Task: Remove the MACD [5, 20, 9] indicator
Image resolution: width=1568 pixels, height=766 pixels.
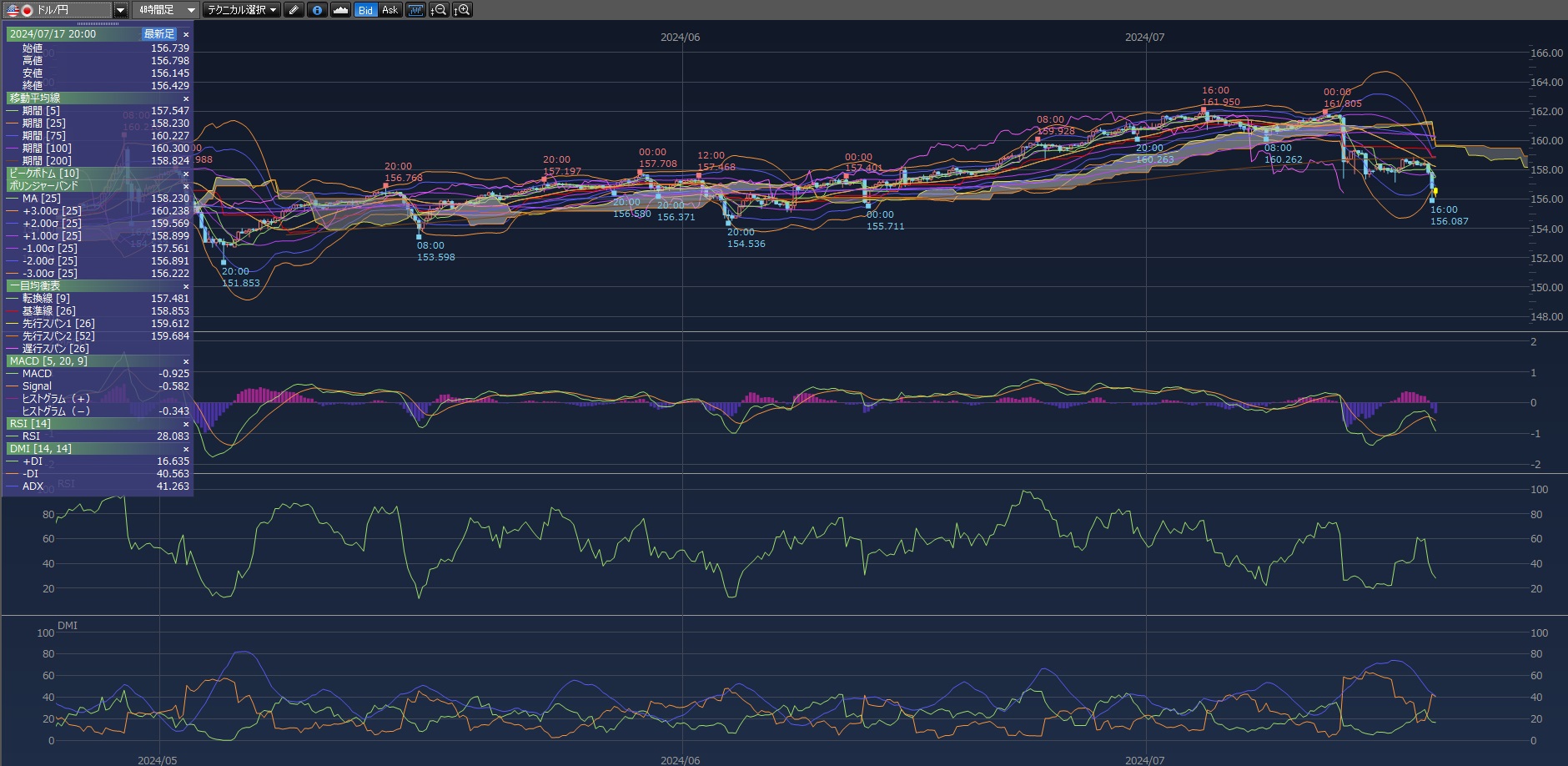Action: (x=186, y=361)
